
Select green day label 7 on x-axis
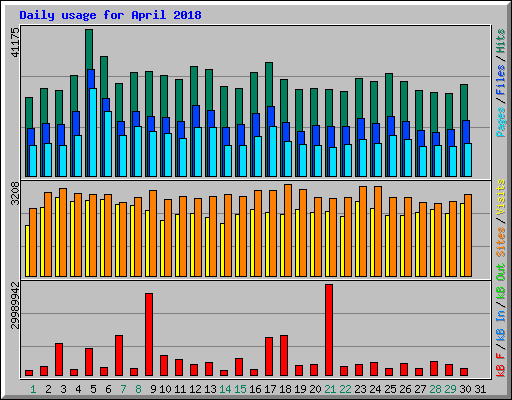pos(123,389)
